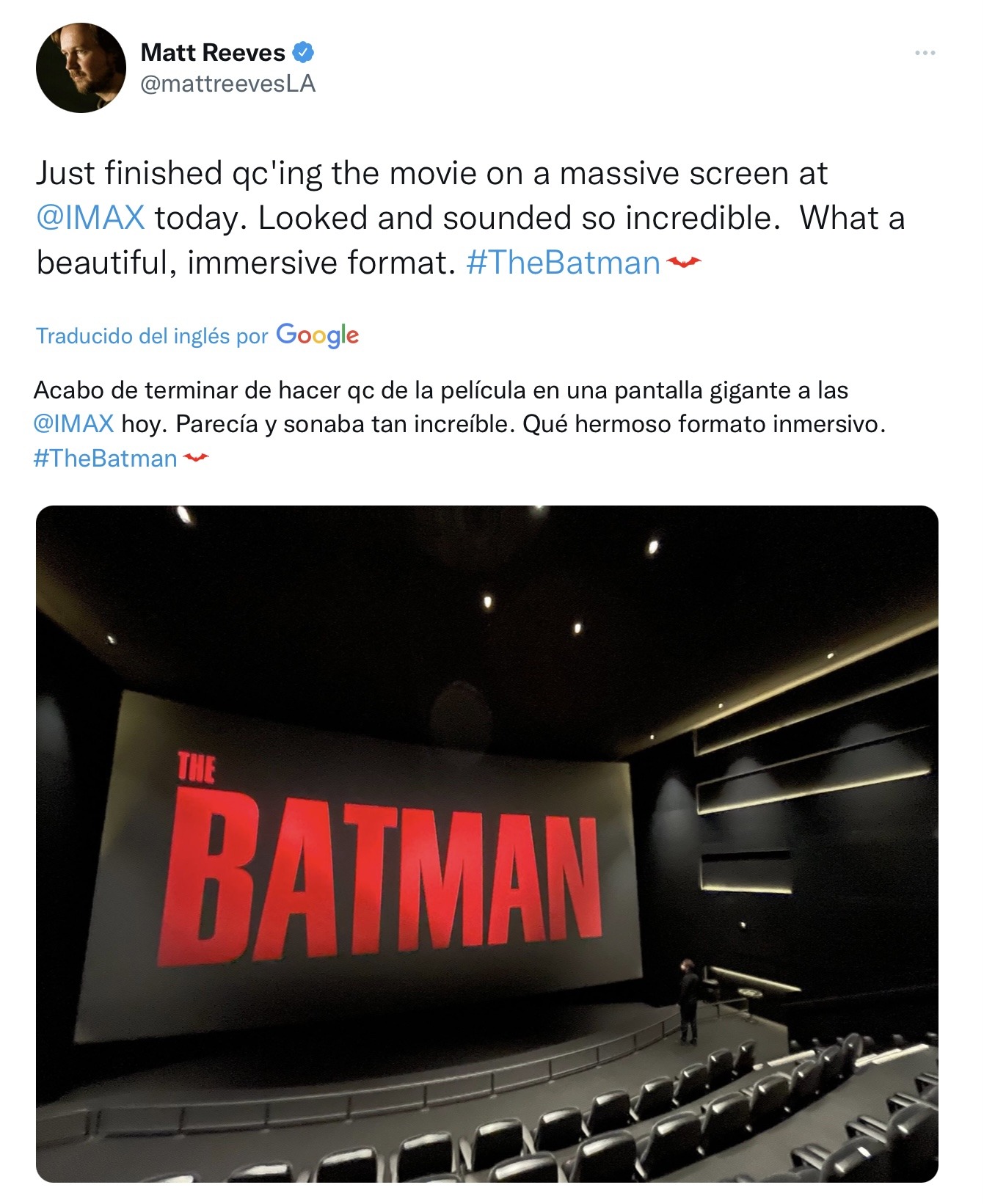Open the three-dot more options menu
984x1204 pixels.
pyautogui.click(x=925, y=53)
